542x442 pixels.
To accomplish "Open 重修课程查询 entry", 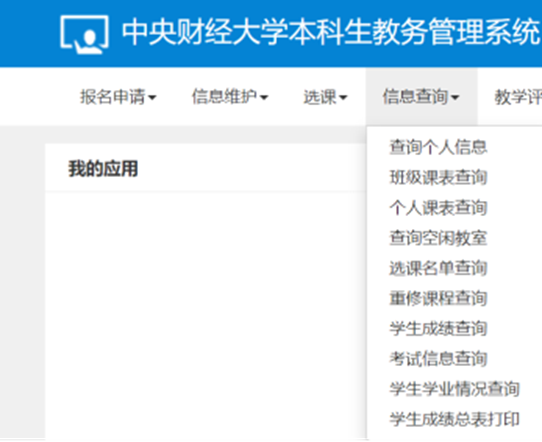I will [438, 298].
